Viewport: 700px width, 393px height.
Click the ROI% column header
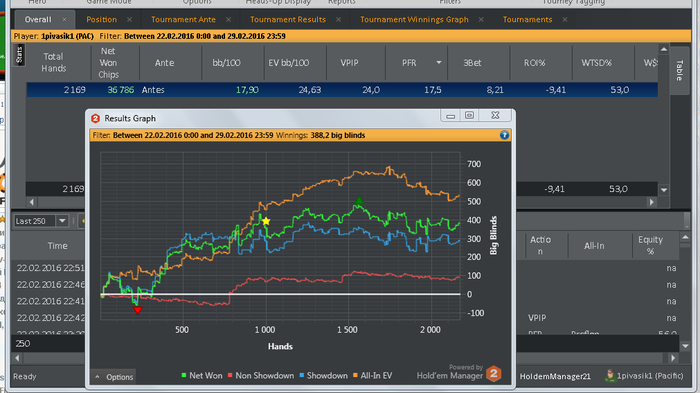(534, 63)
